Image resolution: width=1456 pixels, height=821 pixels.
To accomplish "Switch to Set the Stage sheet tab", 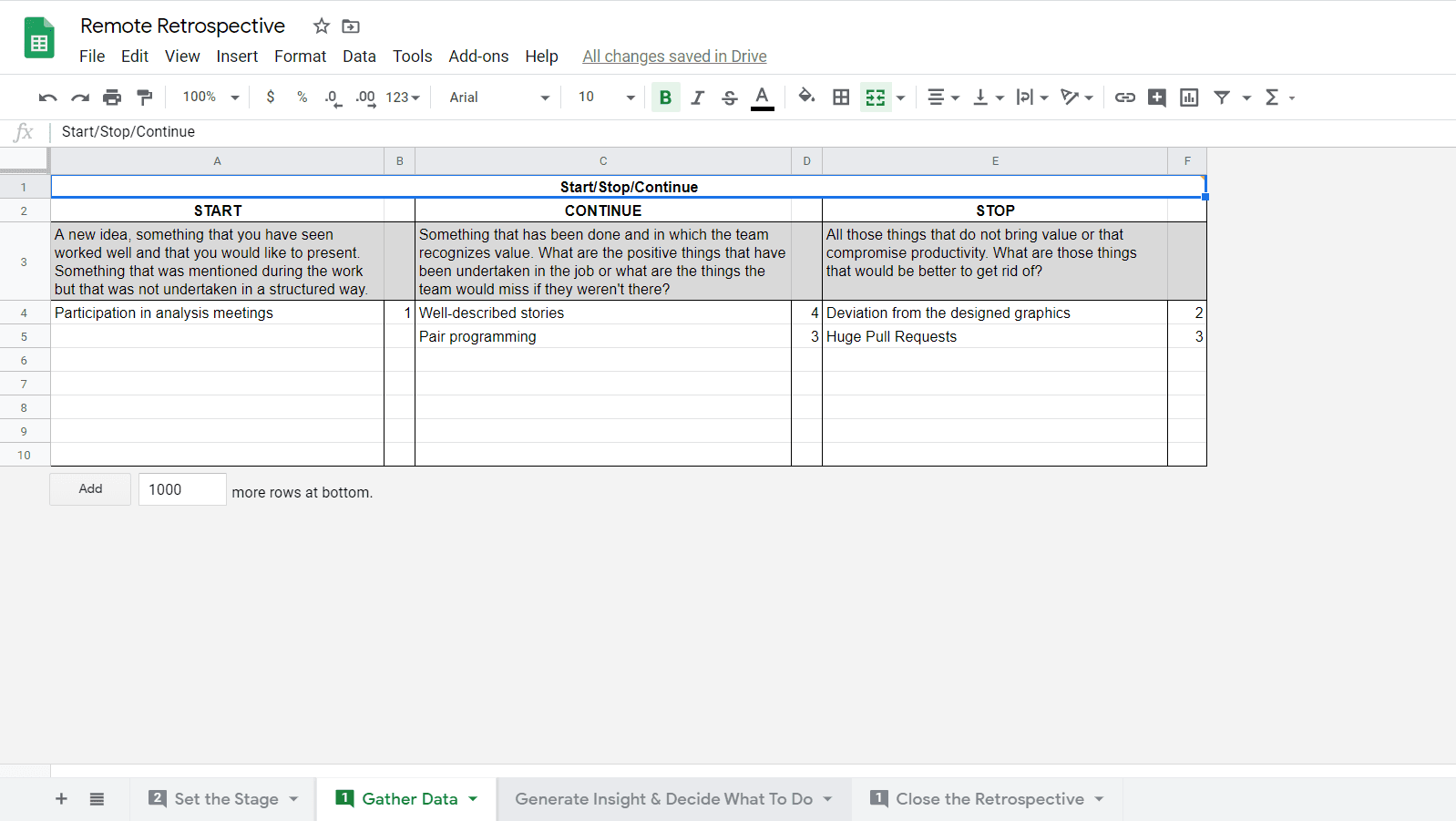I will tap(224, 799).
